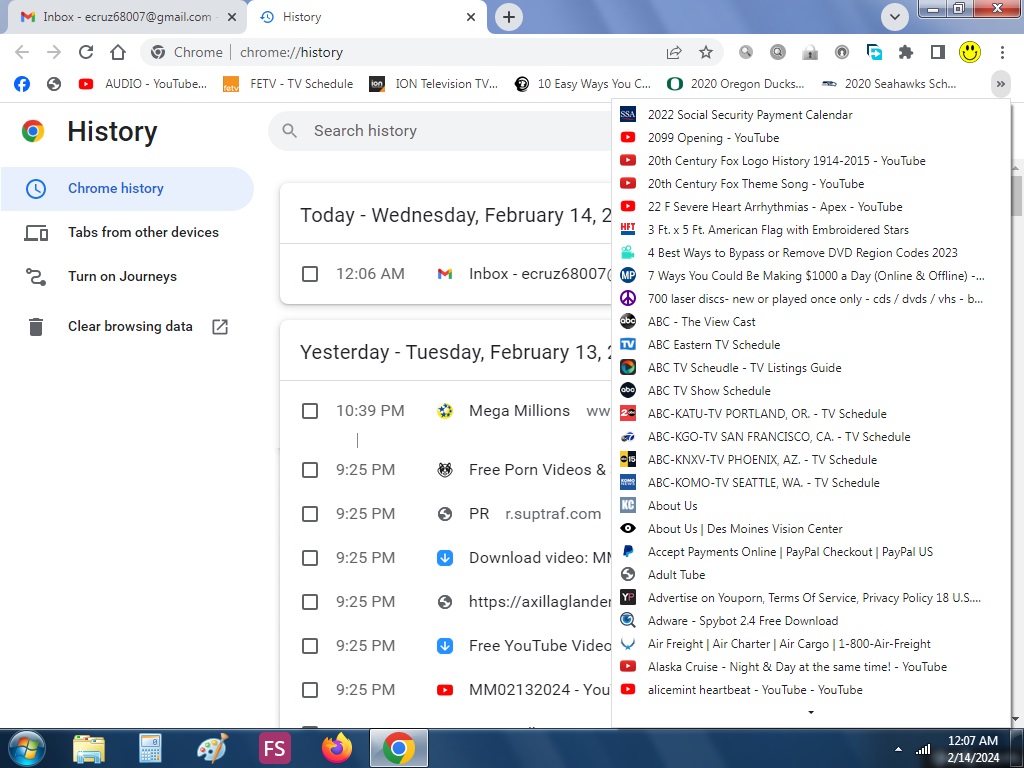Open the Chrome history sidebar item

click(127, 189)
